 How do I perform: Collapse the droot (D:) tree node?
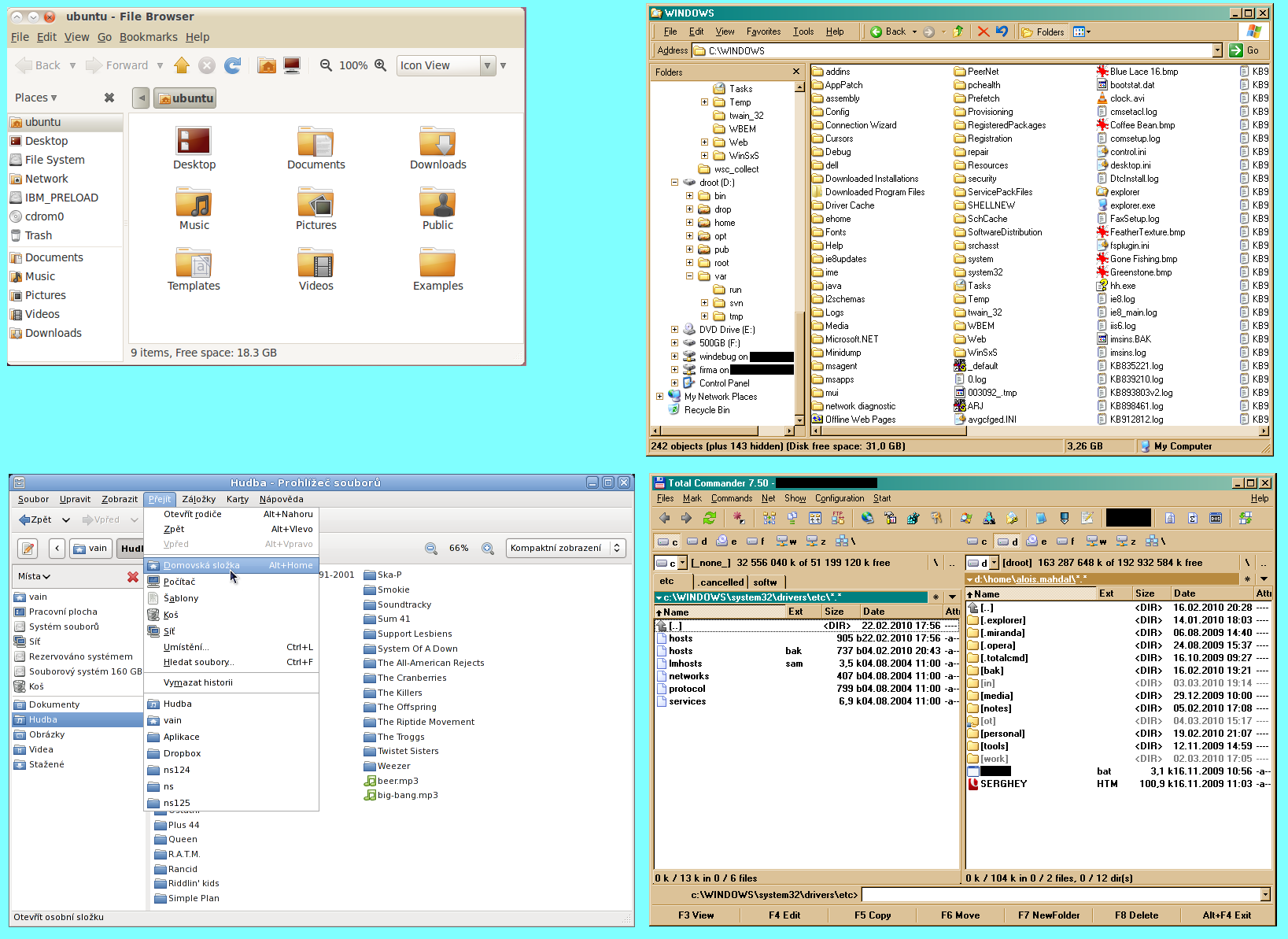point(674,183)
